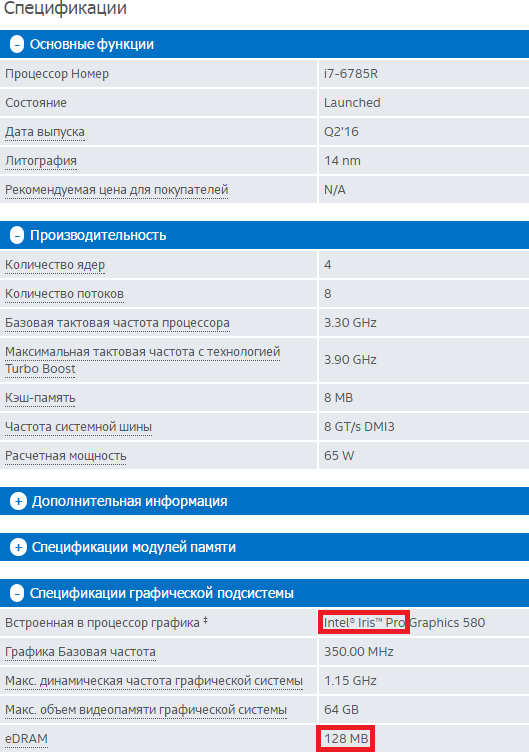This screenshot has width=529, height=752.
Task: Open the Спецификации модулей памяти header
Action: point(264,547)
